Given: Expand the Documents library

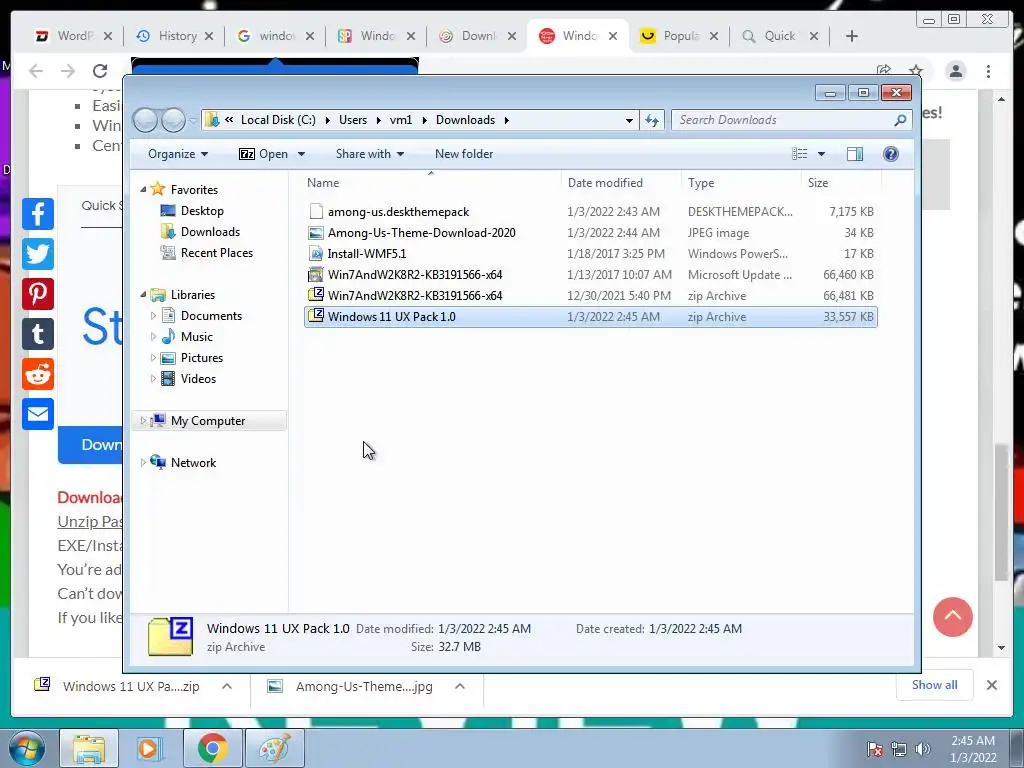Looking at the screenshot, I should tap(153, 316).
